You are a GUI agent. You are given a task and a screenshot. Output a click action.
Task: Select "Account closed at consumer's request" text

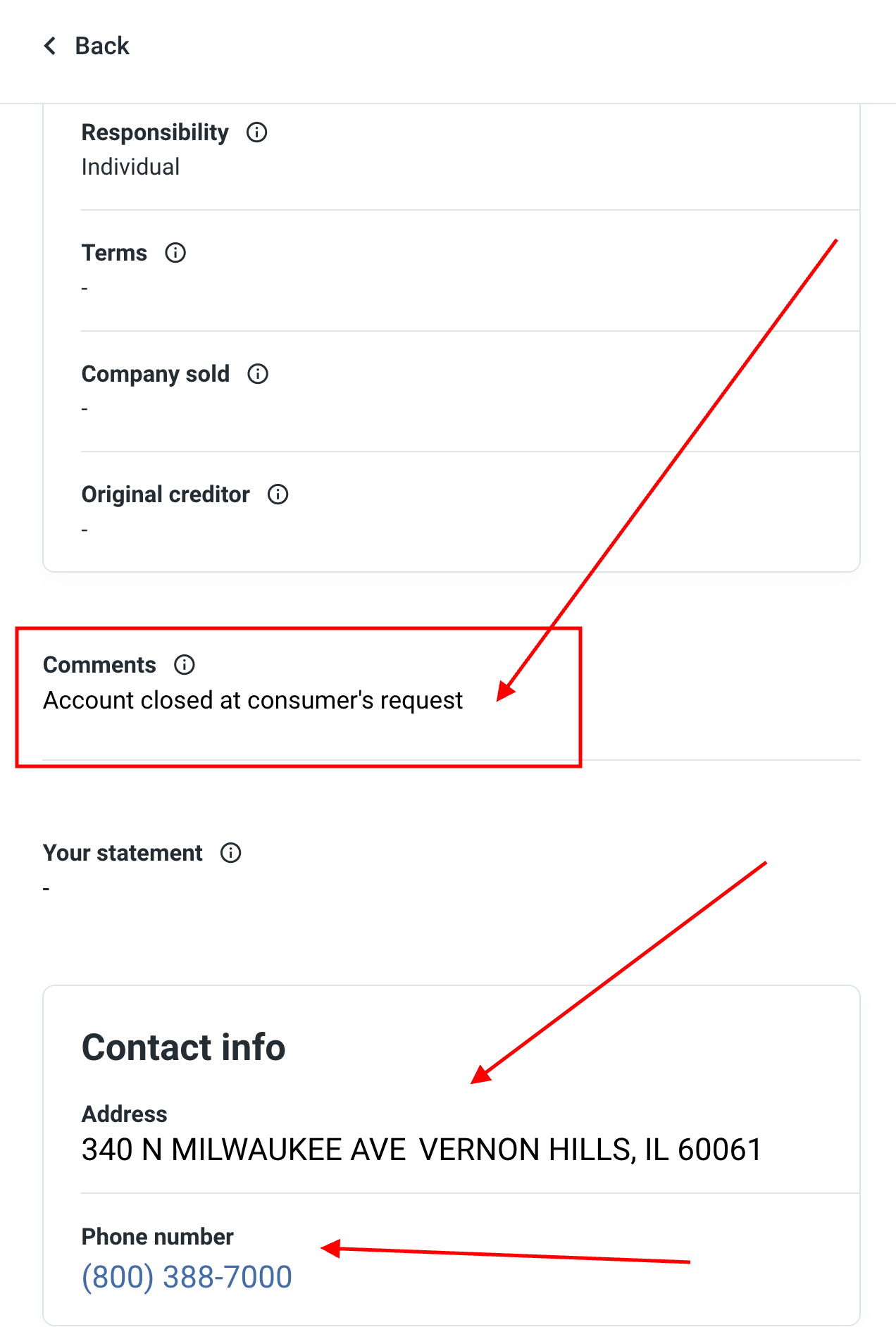coord(253,700)
